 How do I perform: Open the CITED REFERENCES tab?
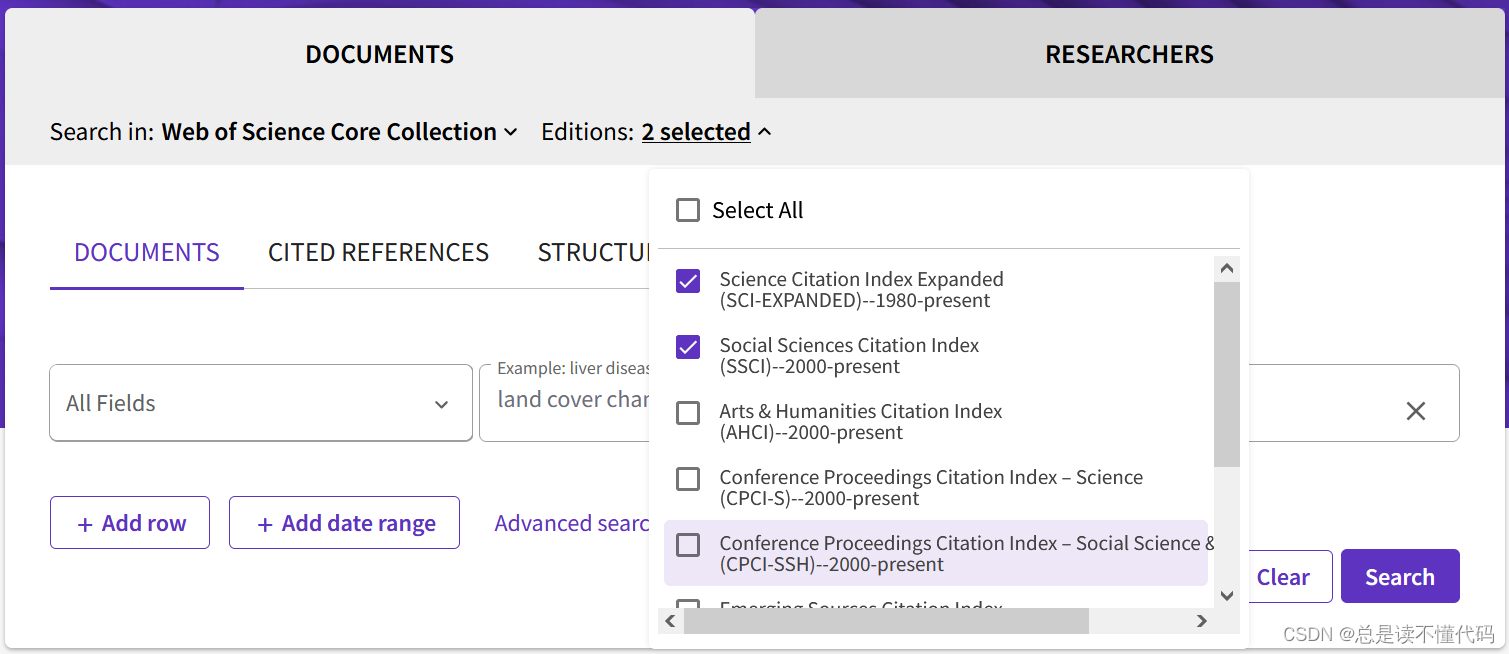click(378, 253)
